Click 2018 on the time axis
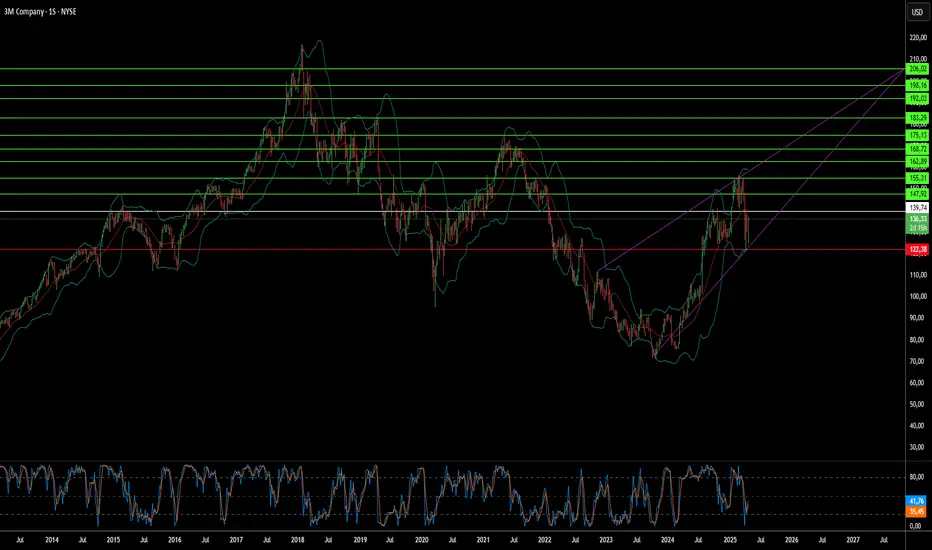 (x=297, y=539)
